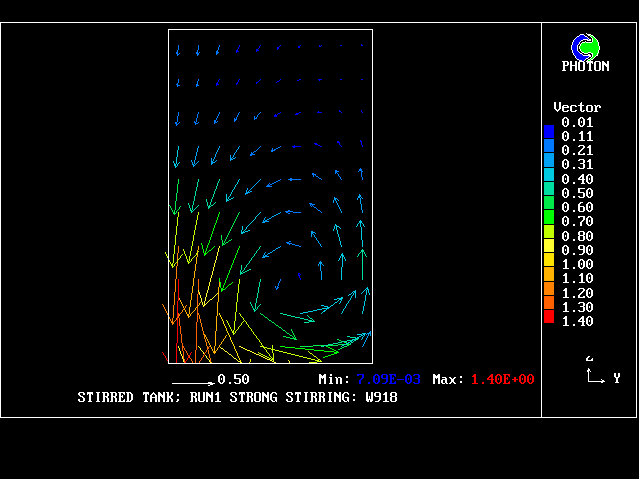Click the PHOTON text label
The image size is (639, 479).
point(585,67)
